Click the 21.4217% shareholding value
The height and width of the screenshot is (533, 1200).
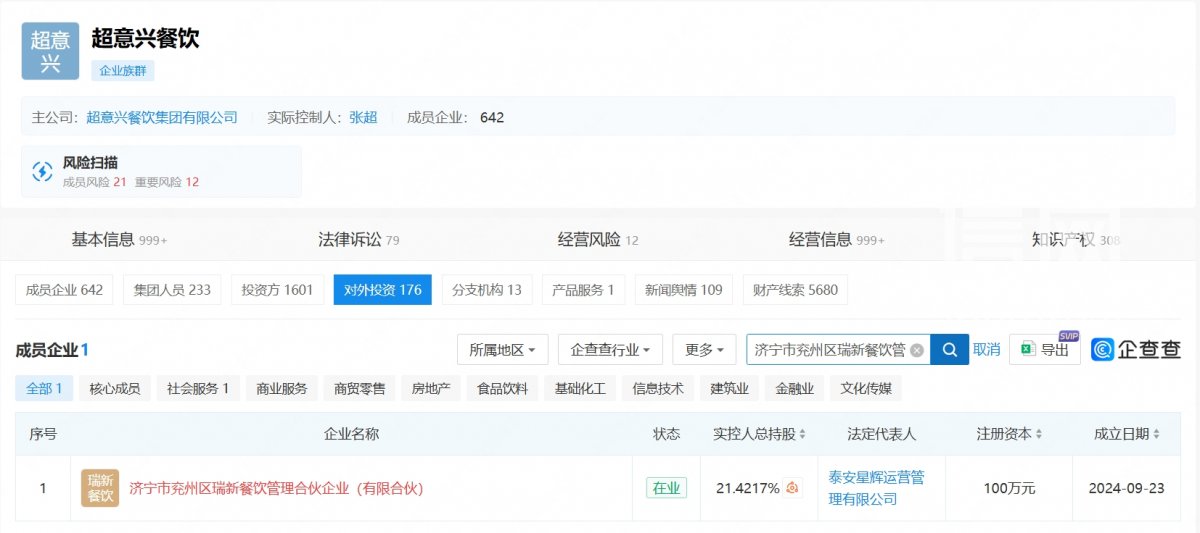pyautogui.click(x=747, y=488)
